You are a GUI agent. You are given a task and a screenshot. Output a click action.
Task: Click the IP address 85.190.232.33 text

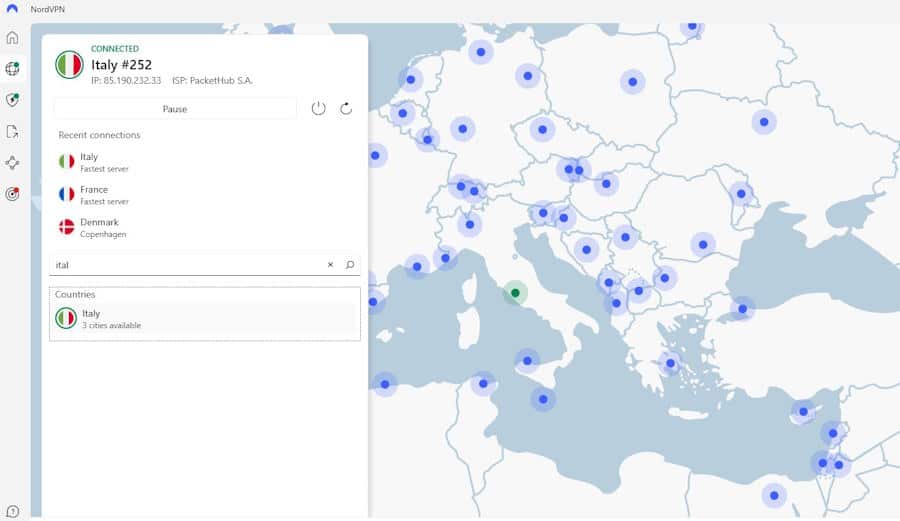(126, 80)
